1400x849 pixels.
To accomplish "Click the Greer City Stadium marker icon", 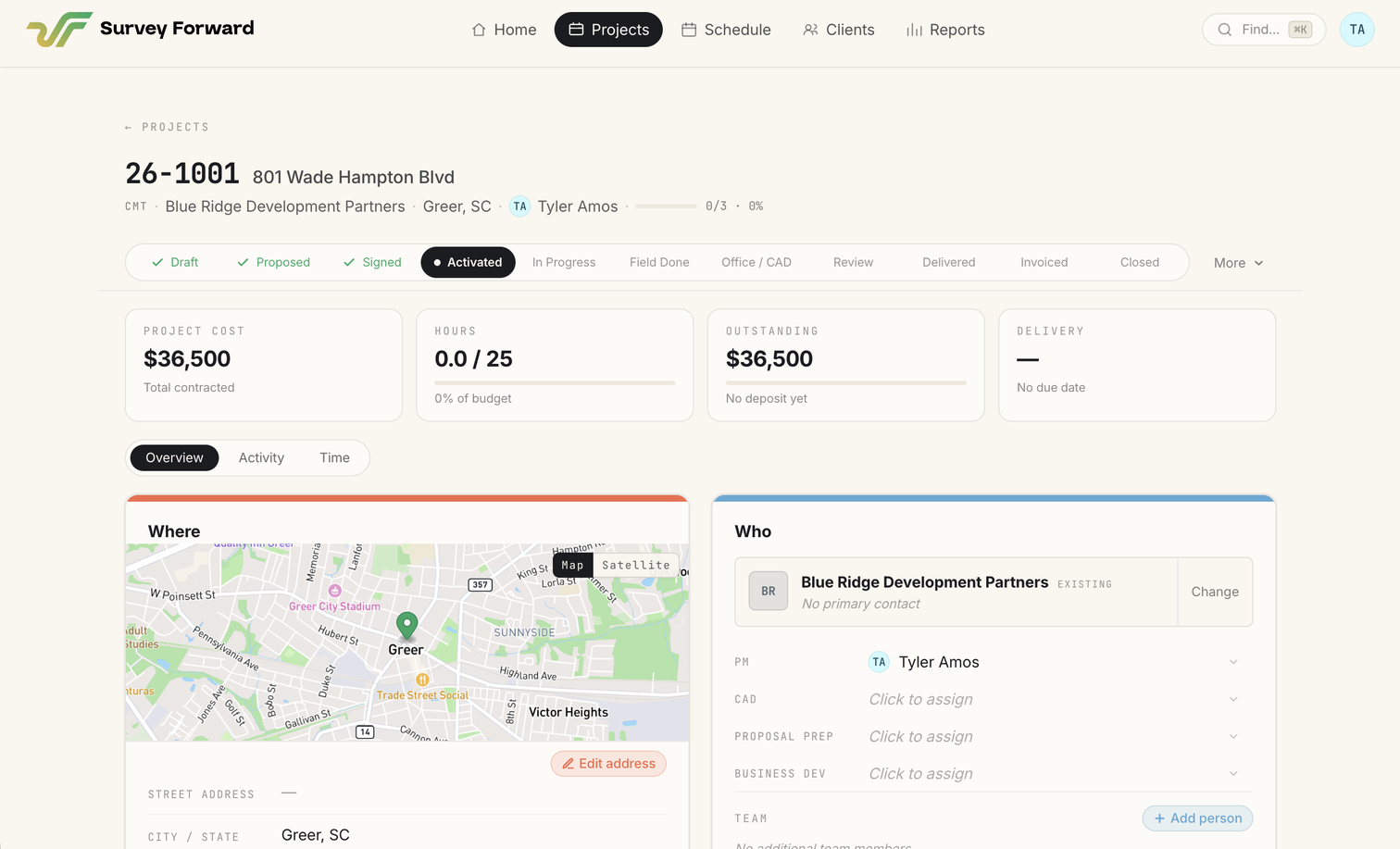I will (335, 590).
